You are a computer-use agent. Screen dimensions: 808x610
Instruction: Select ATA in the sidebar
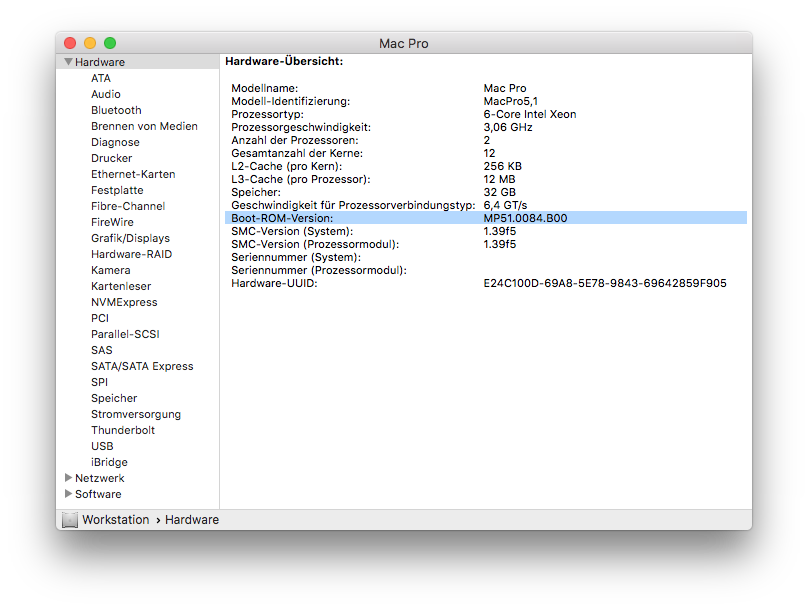pyautogui.click(x=101, y=78)
